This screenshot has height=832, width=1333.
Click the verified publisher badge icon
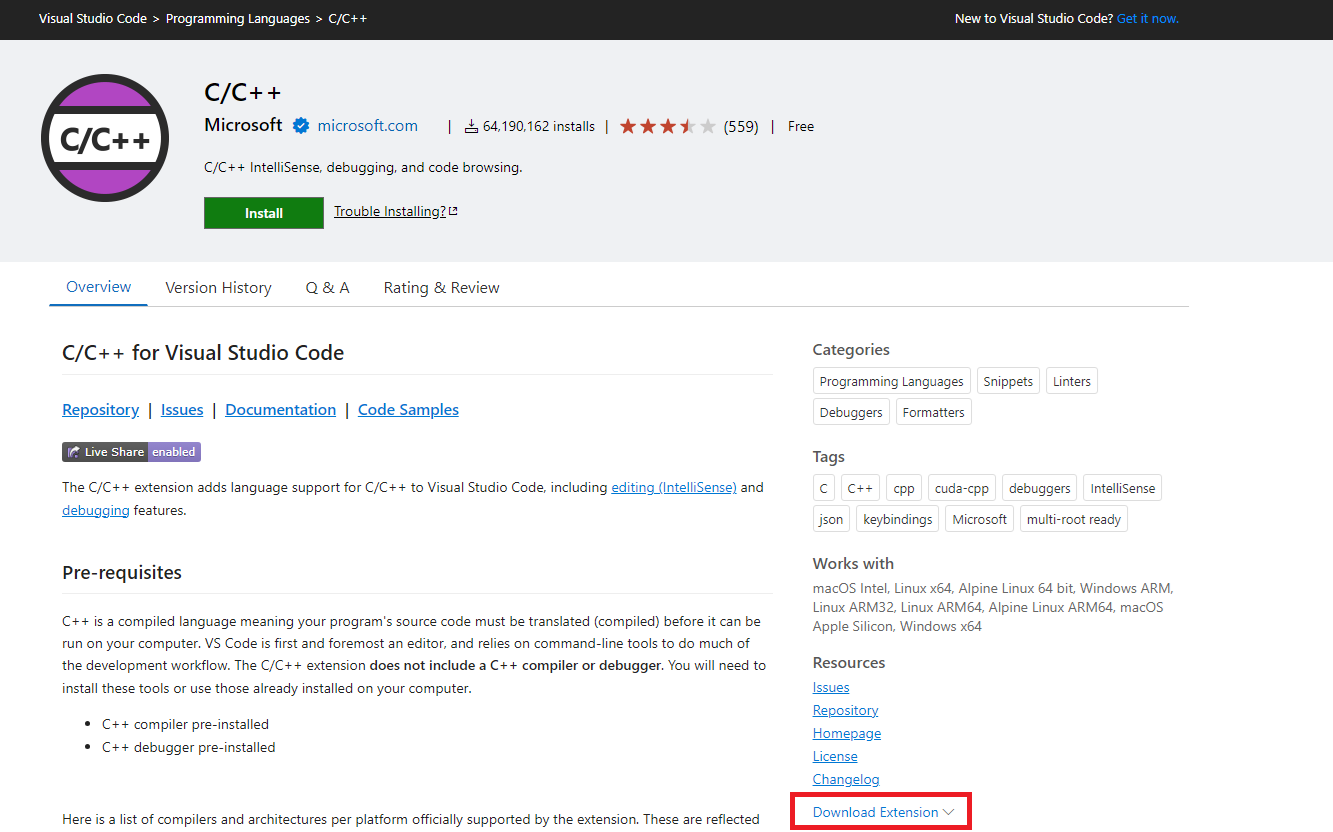301,126
